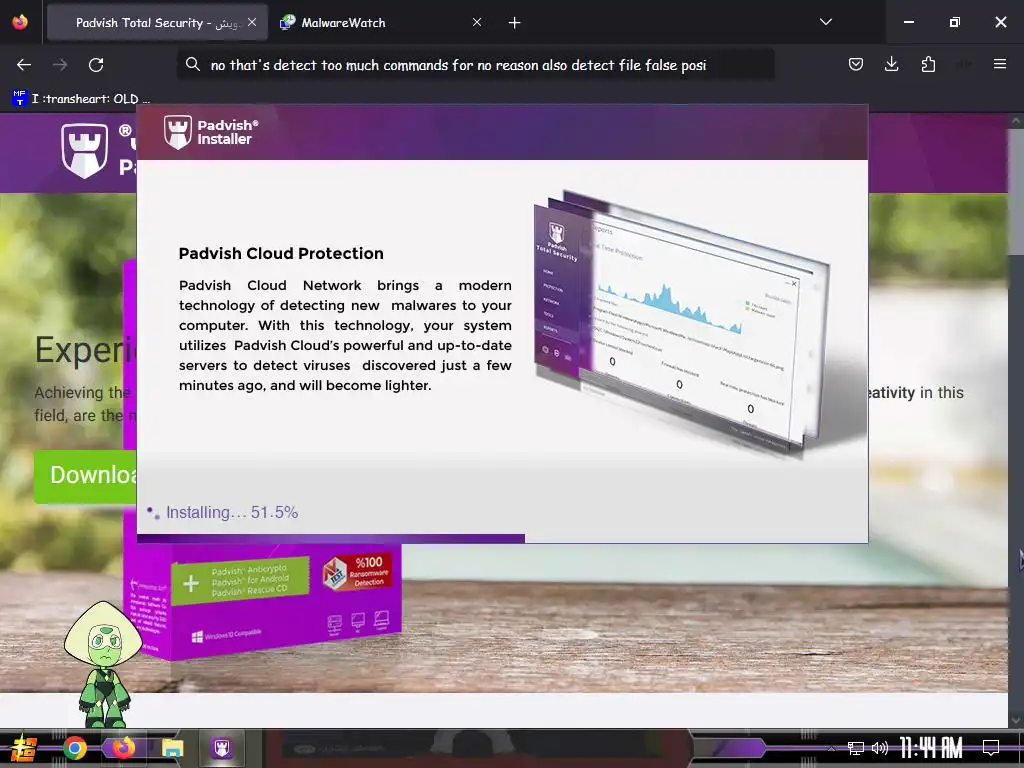Expand the list all tabs dropdown
Image resolution: width=1024 pixels, height=768 pixels.
pos(825,22)
